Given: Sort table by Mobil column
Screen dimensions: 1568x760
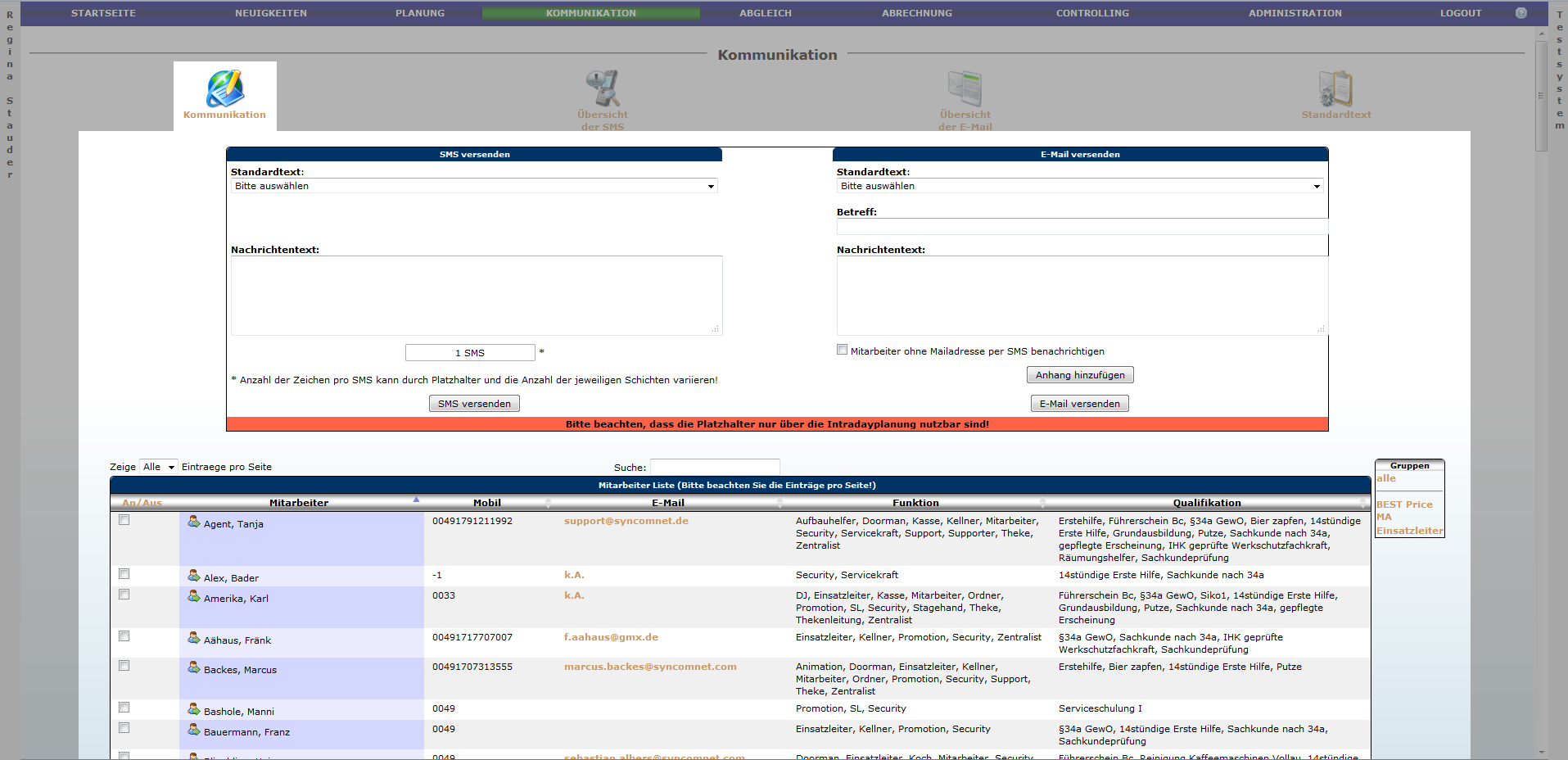Looking at the screenshot, I should (487, 503).
